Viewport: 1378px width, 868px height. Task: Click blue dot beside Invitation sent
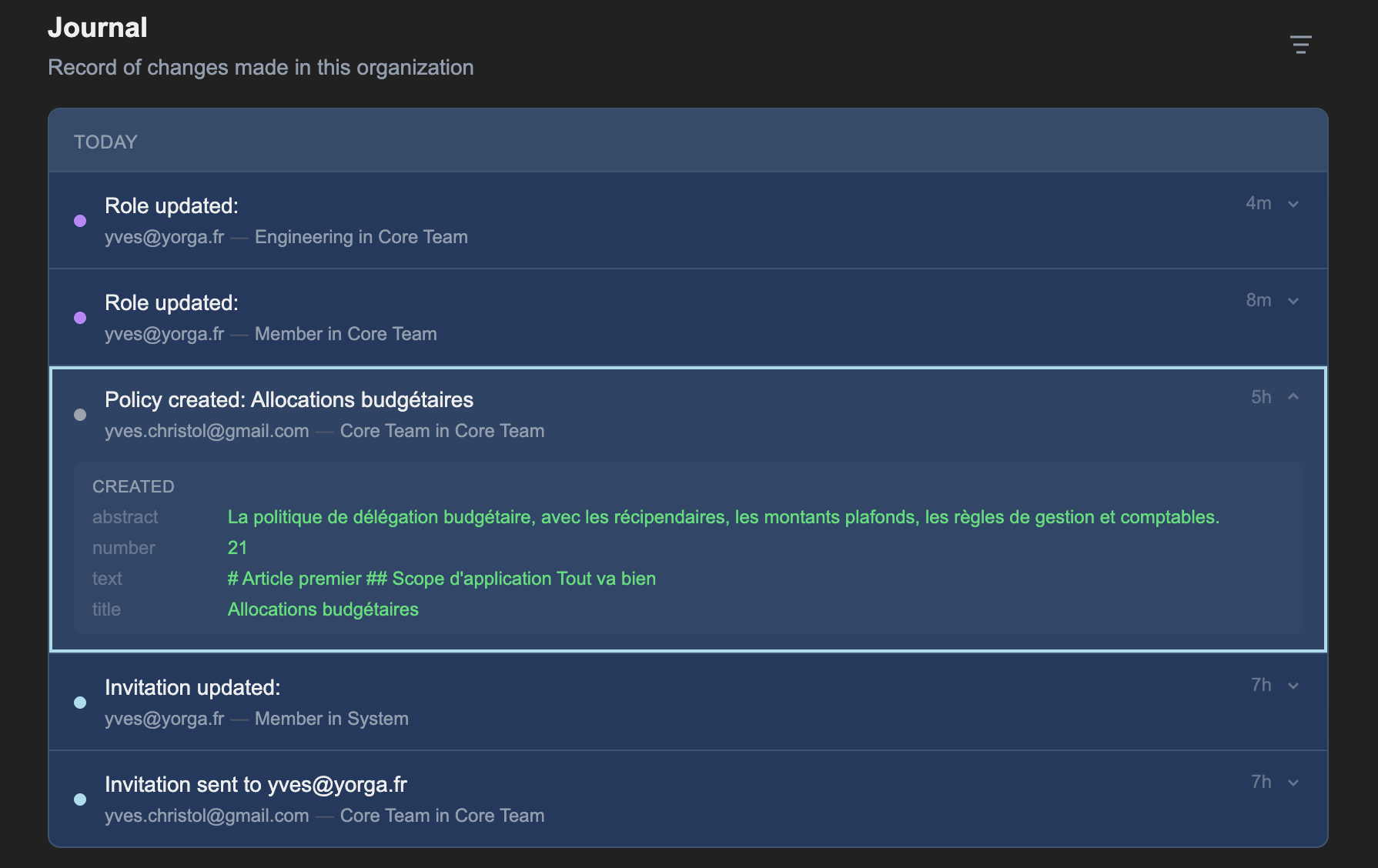(x=80, y=800)
